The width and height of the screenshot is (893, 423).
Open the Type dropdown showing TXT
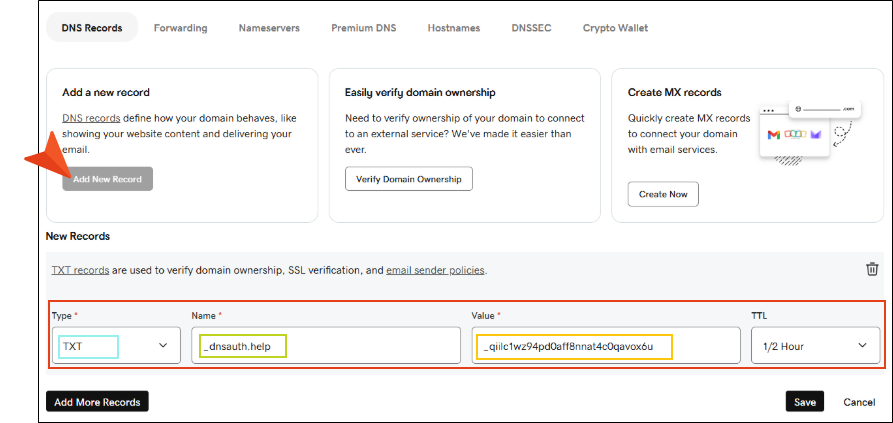pos(116,318)
